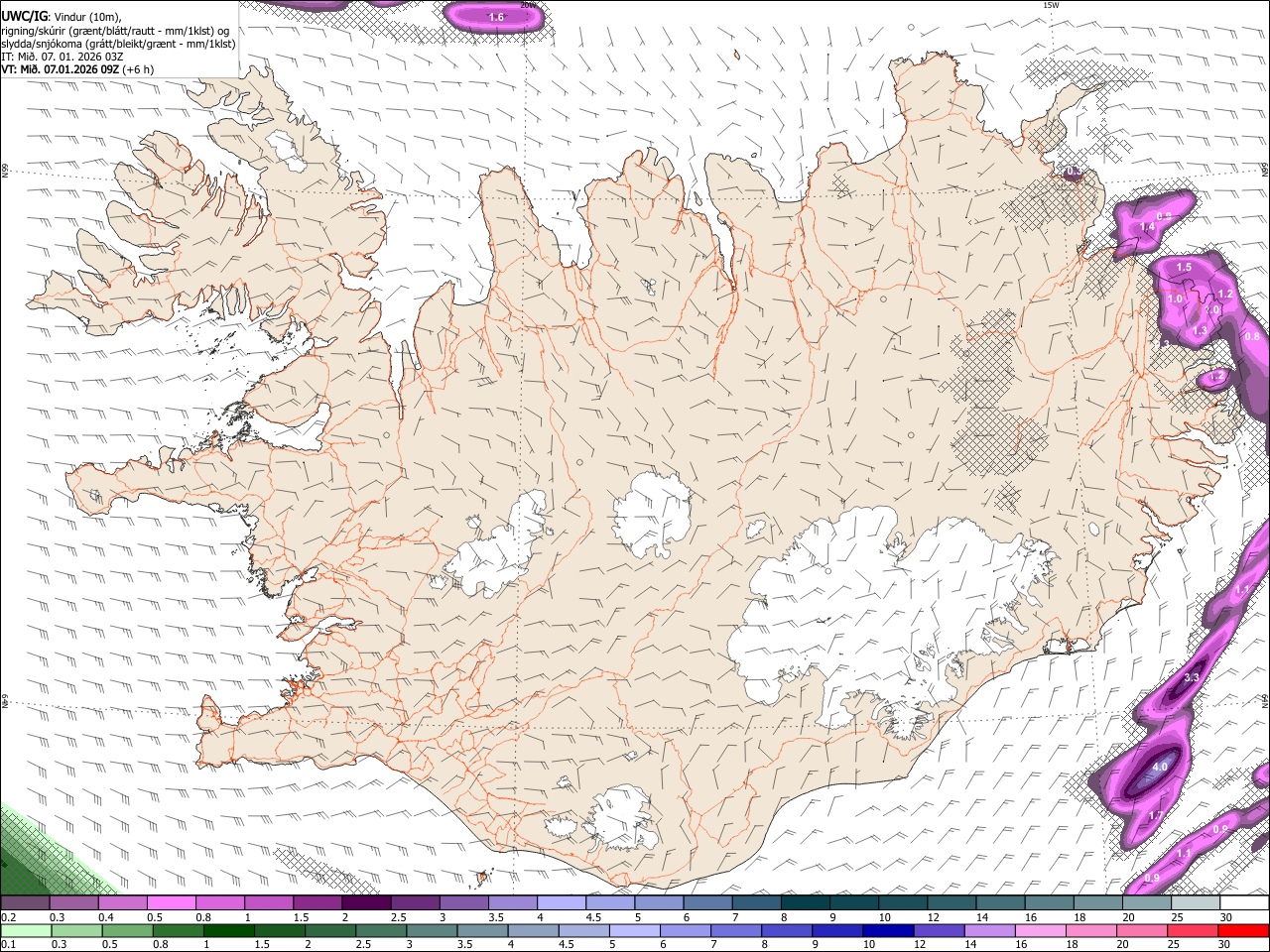Click the small Heimaey island off the south coast
This screenshot has width=1270, height=952.
[x=484, y=877]
